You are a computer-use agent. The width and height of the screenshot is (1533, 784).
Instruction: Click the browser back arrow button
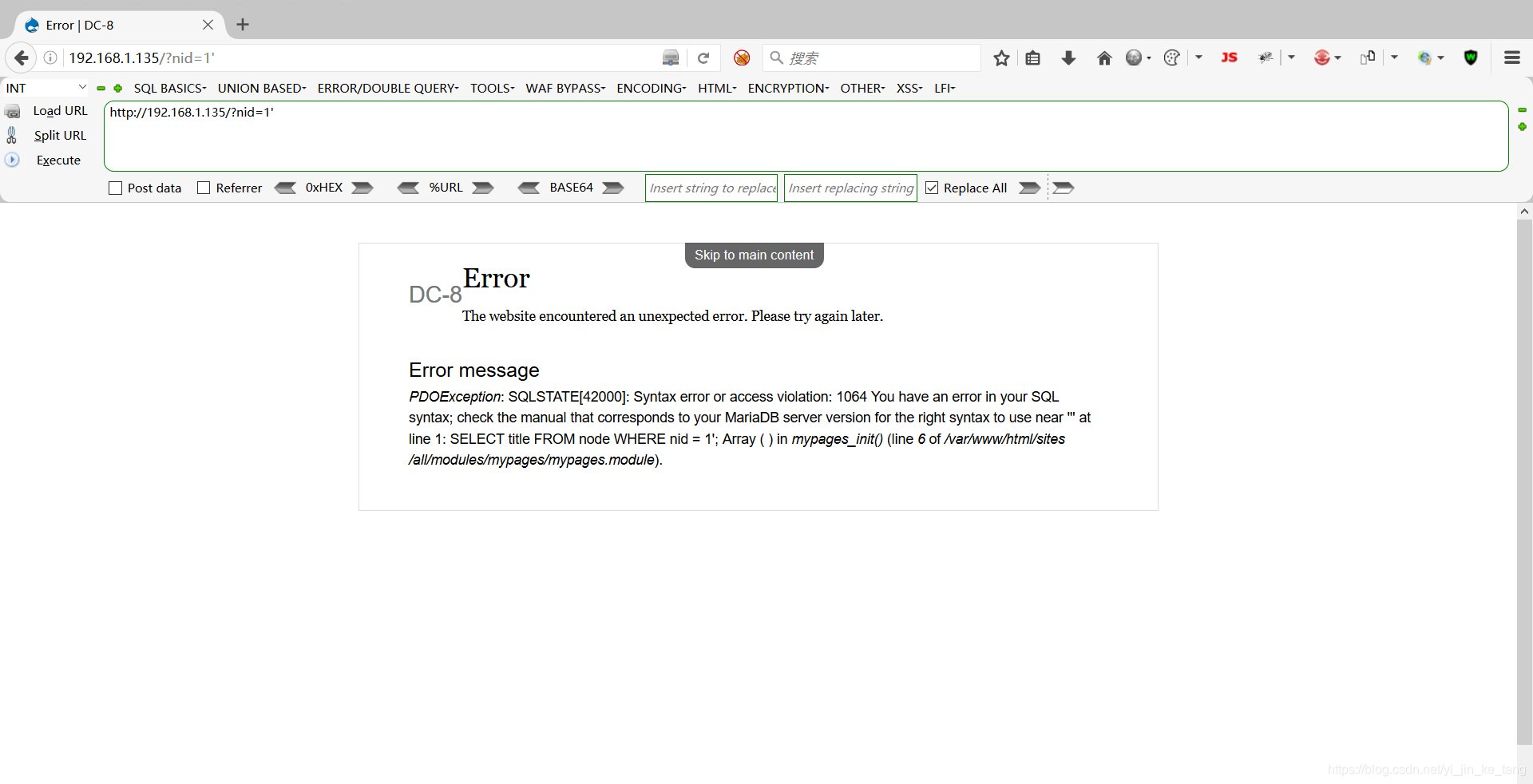[22, 57]
